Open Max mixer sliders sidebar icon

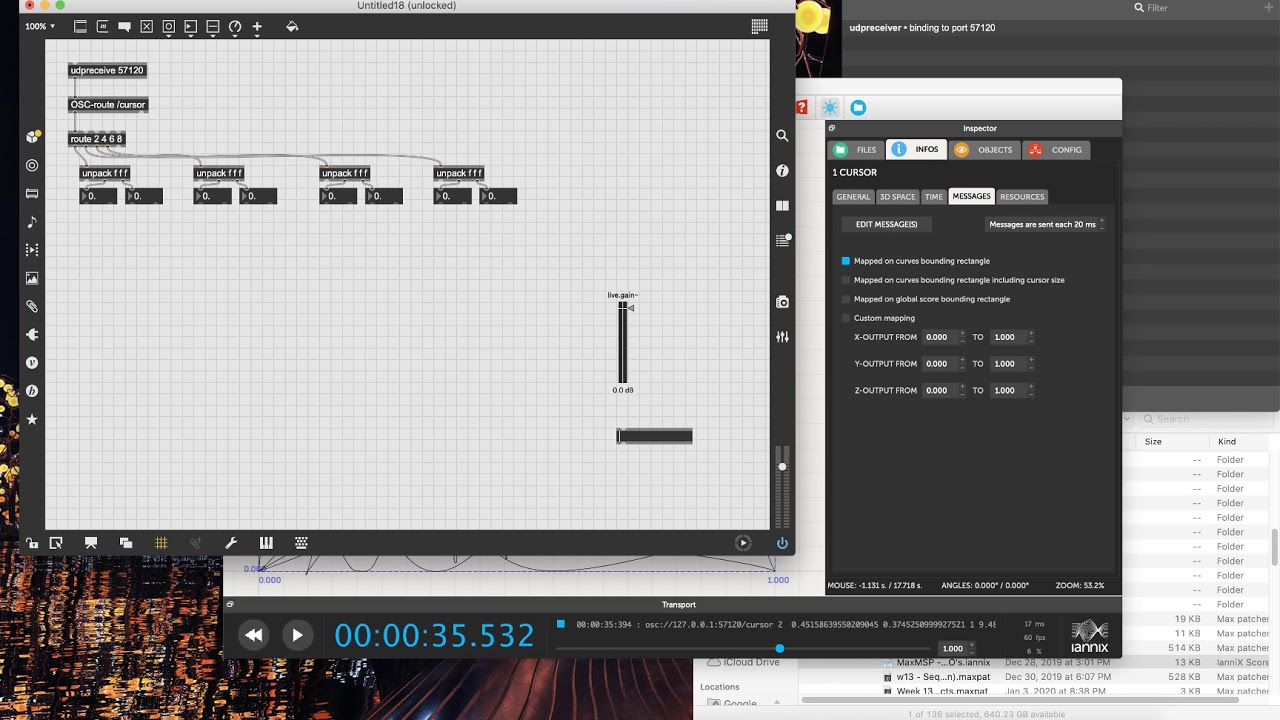782,337
